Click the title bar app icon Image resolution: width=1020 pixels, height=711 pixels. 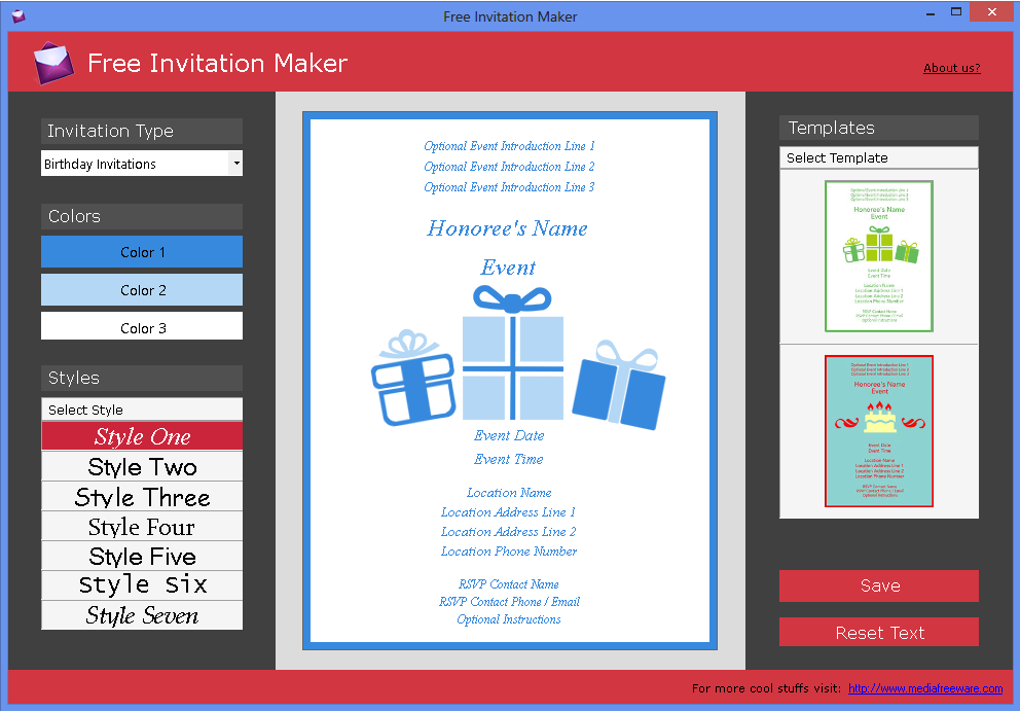tap(18, 16)
